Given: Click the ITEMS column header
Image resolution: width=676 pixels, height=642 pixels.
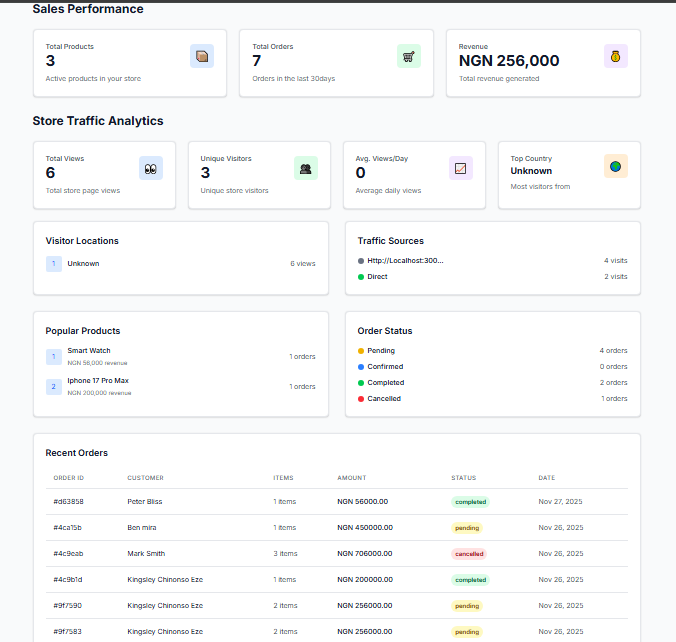Looking at the screenshot, I should coord(283,478).
